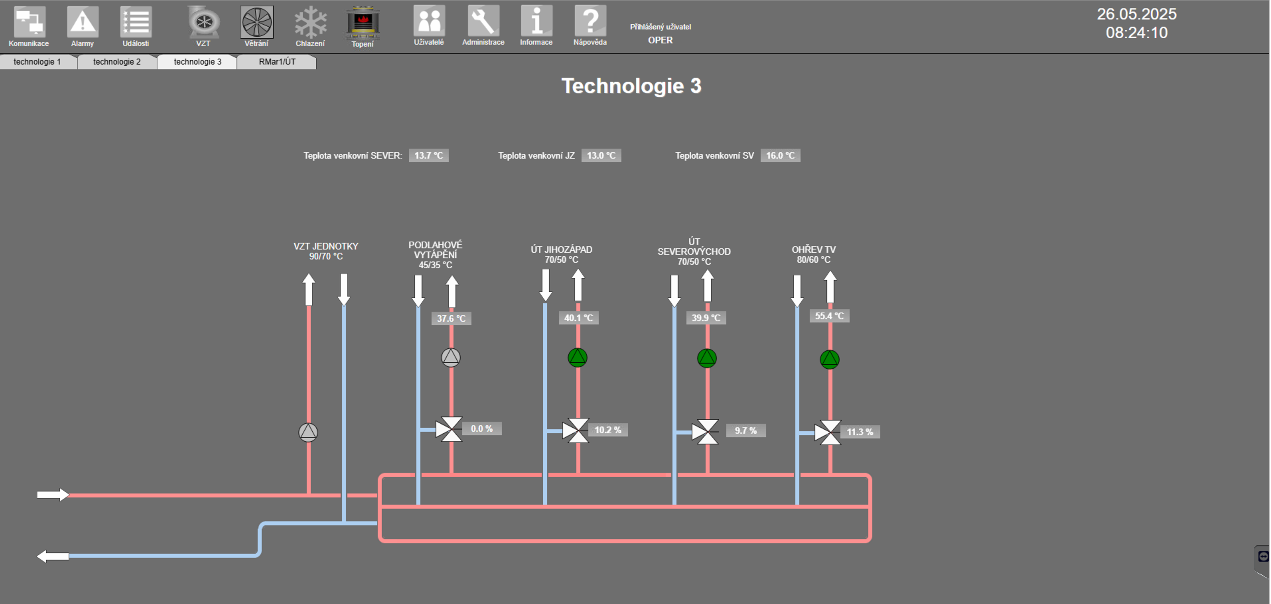Click the Ohřev TV mixing valve
This screenshot has width=1271, height=604.
pyautogui.click(x=828, y=433)
